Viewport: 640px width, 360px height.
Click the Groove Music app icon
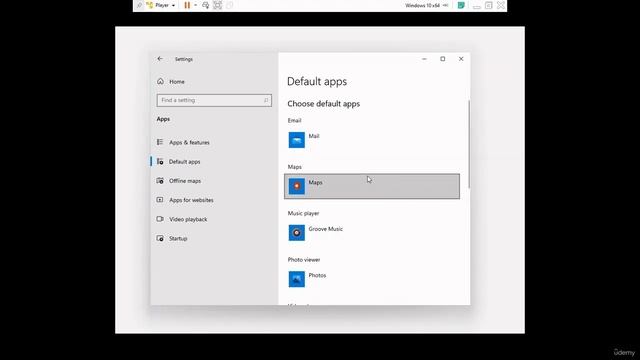coord(297,233)
